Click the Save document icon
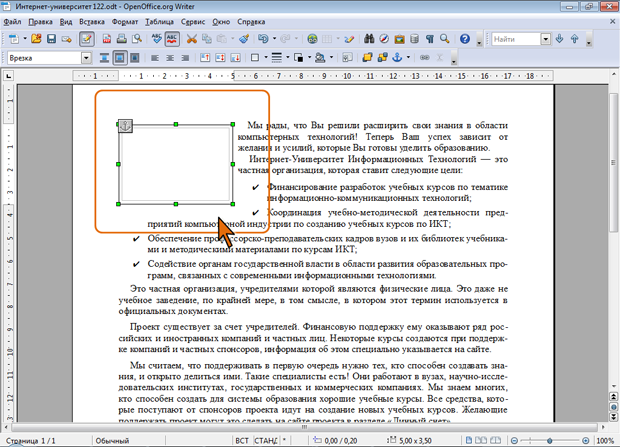The image size is (620, 447). [x=52, y=39]
